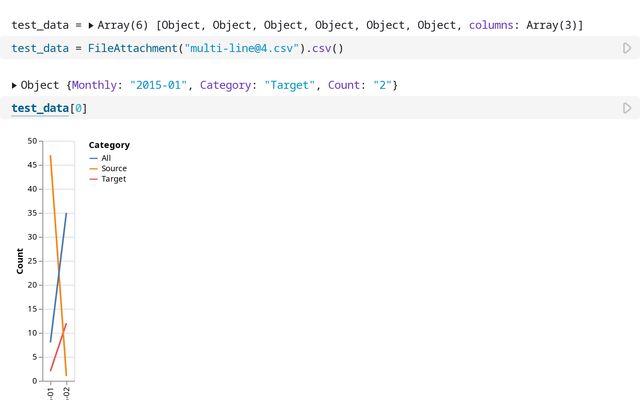Screen dimensions: 640x400
Task: Expand the Object disclosure triangle
Action: [x=14, y=86]
